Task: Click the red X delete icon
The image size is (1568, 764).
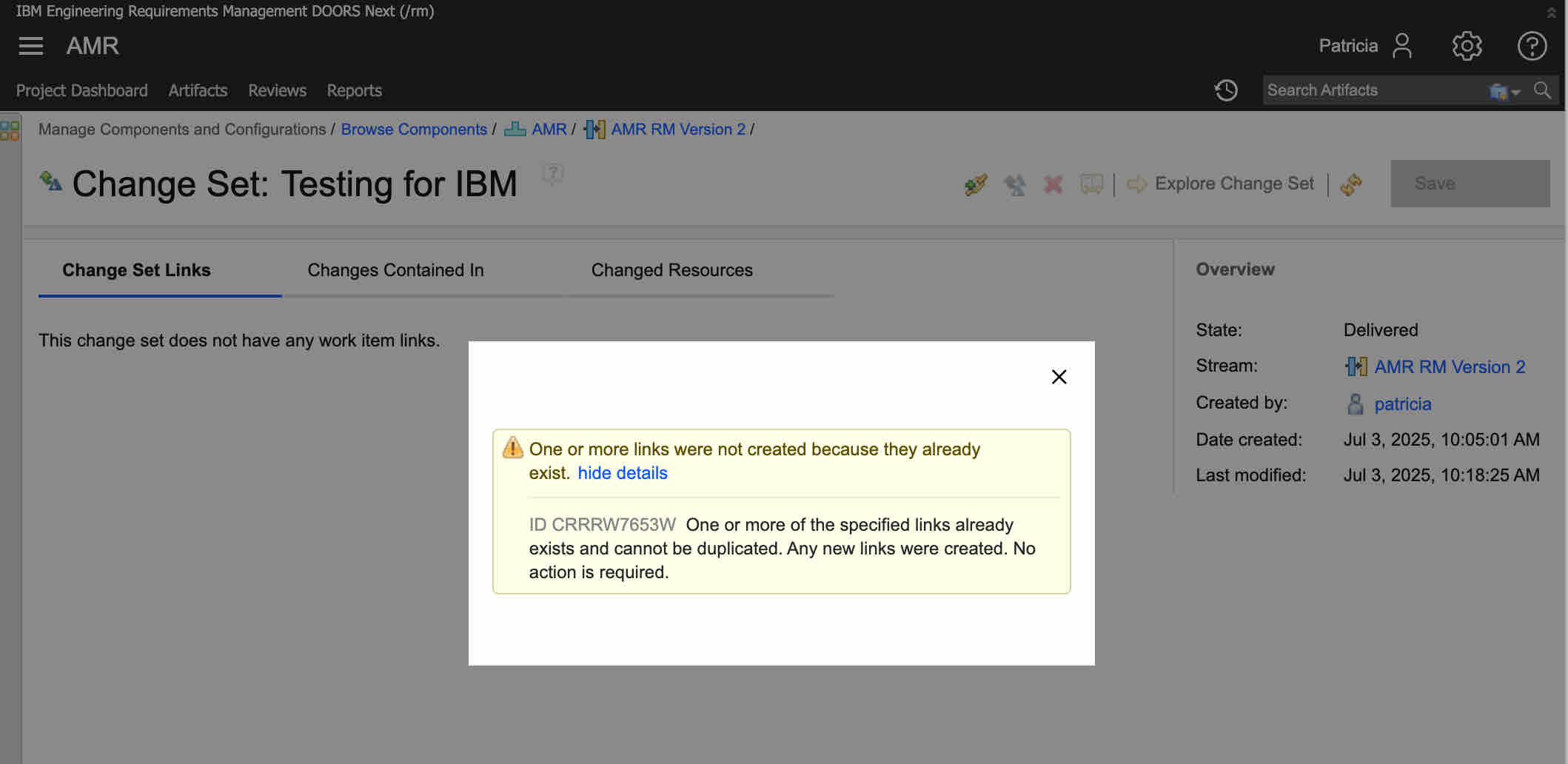Action: (1053, 184)
